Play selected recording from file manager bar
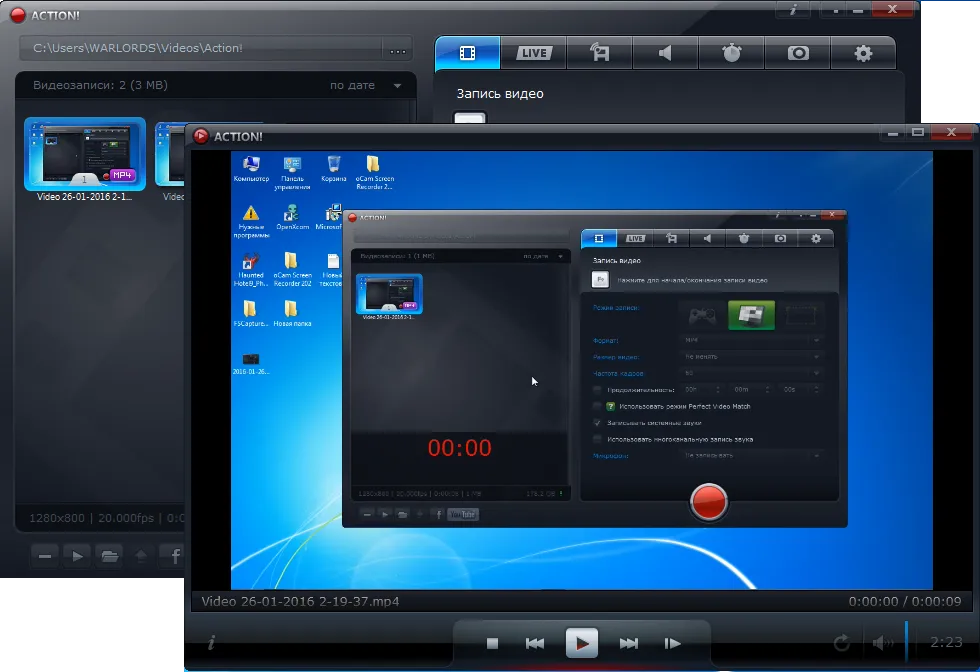This screenshot has height=672, width=980. 76,555
